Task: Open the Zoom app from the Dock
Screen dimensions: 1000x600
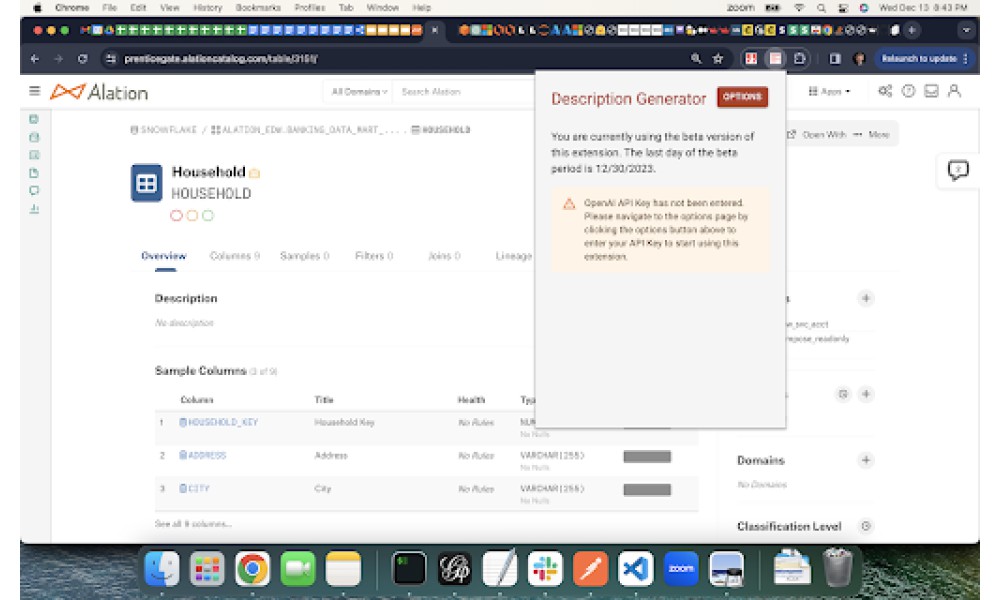Action: (x=680, y=569)
